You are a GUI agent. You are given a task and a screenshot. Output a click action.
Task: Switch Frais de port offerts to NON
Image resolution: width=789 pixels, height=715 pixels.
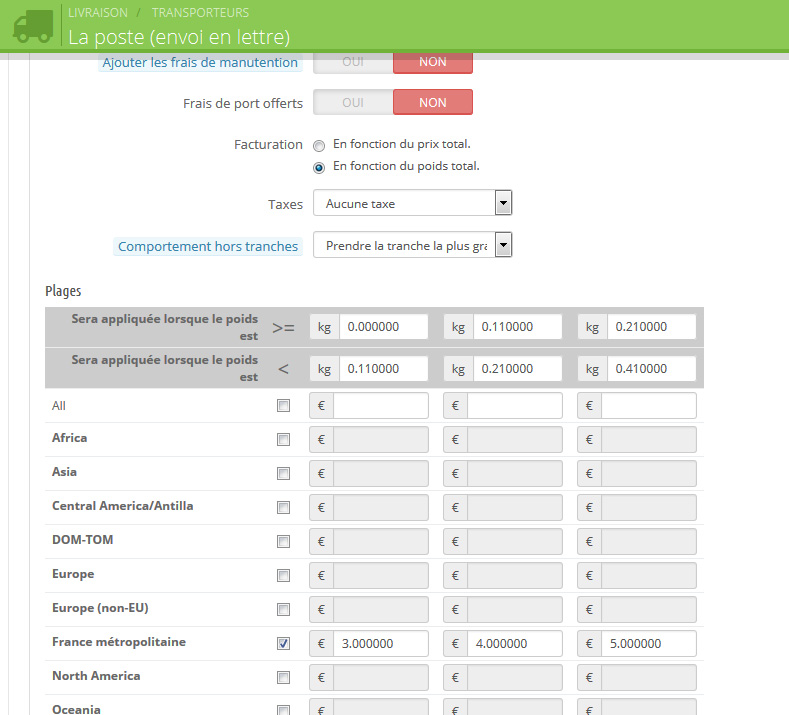[433, 103]
